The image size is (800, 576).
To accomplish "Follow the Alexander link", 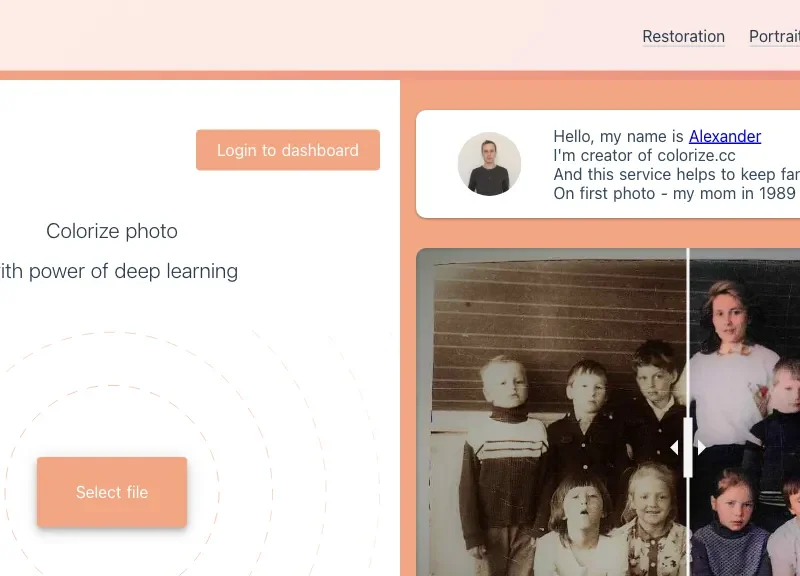I will coord(724,136).
